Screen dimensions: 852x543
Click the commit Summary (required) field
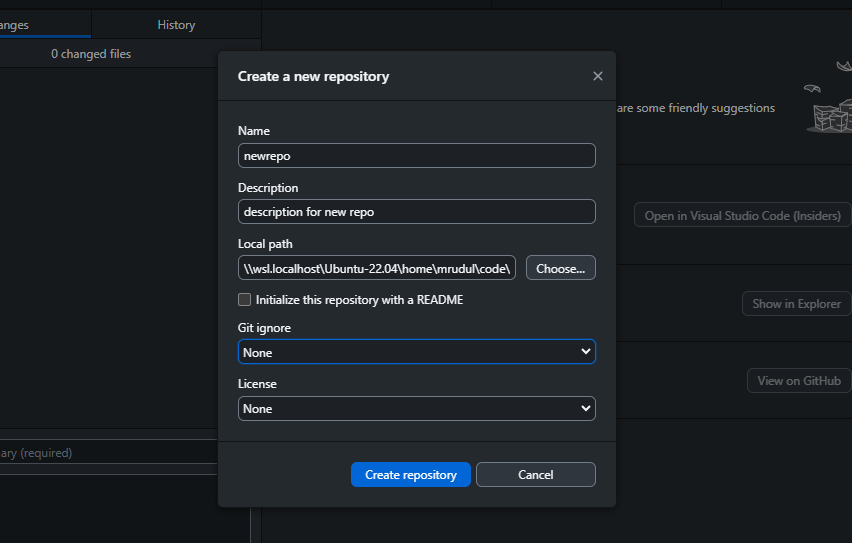click(x=109, y=452)
